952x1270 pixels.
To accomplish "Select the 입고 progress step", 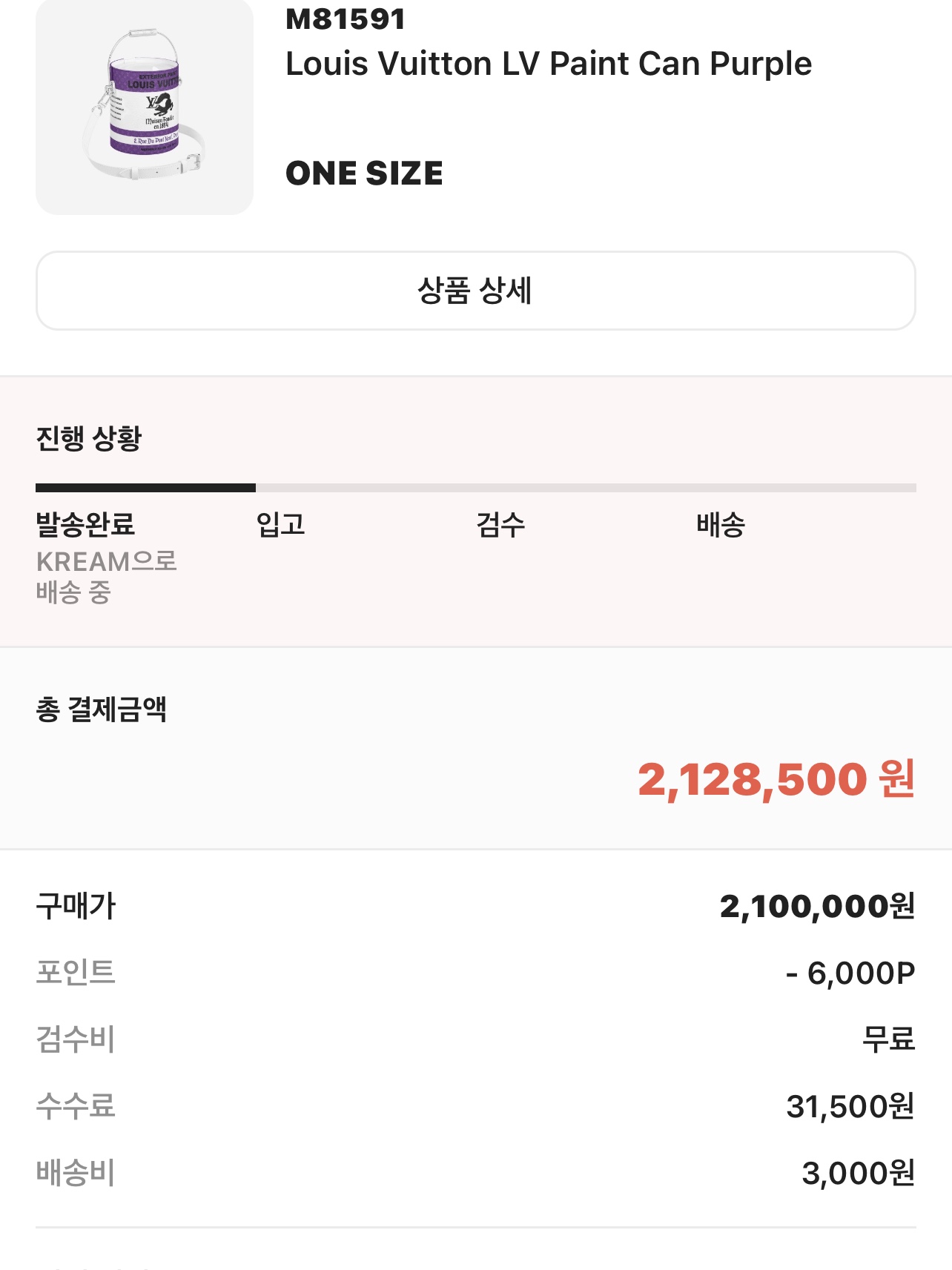I will 280,524.
